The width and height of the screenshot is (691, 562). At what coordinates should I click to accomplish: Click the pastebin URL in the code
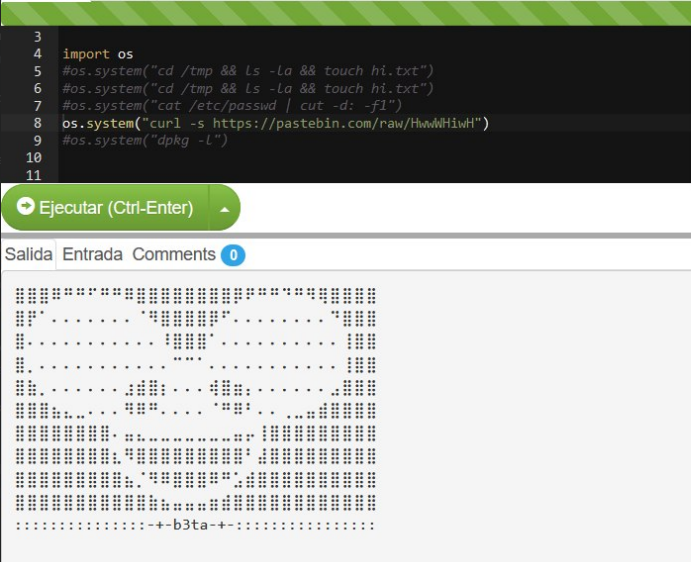pos(348,123)
